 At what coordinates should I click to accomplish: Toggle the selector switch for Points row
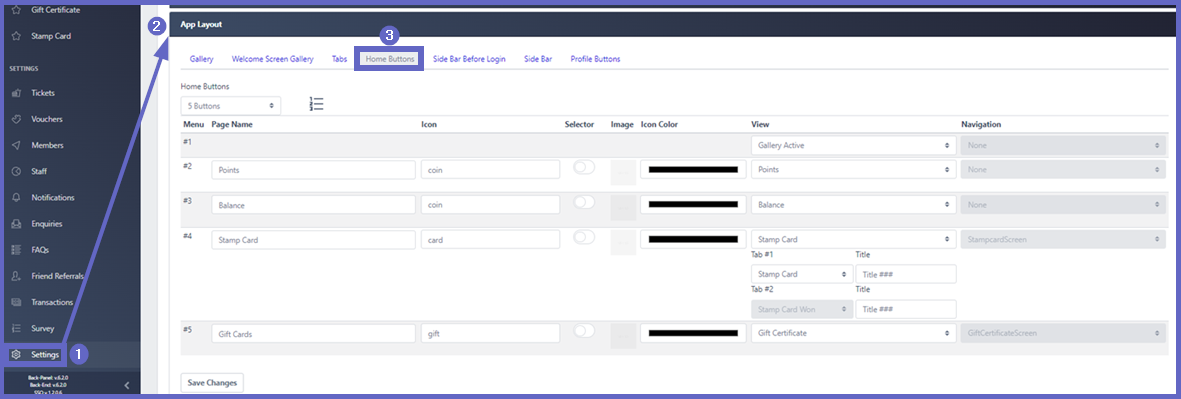tap(584, 167)
